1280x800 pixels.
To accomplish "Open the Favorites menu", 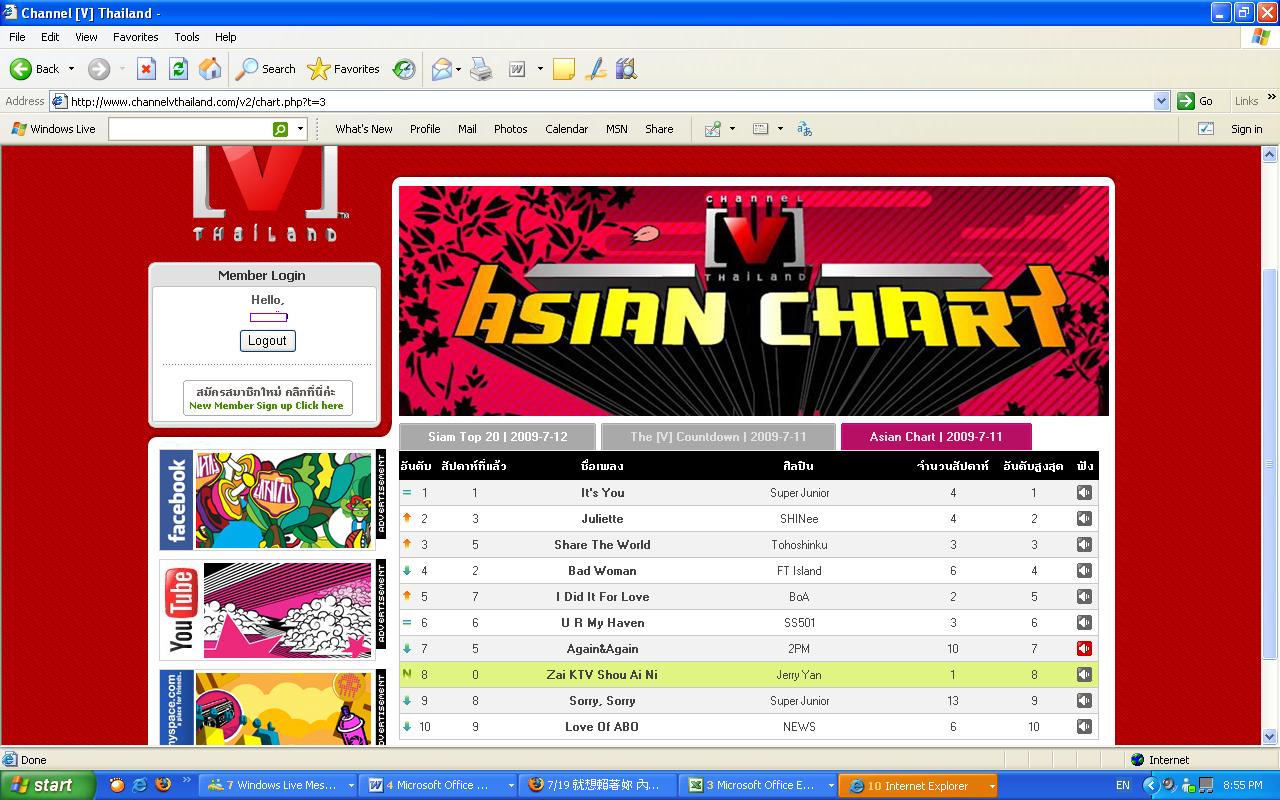I will click(135, 37).
